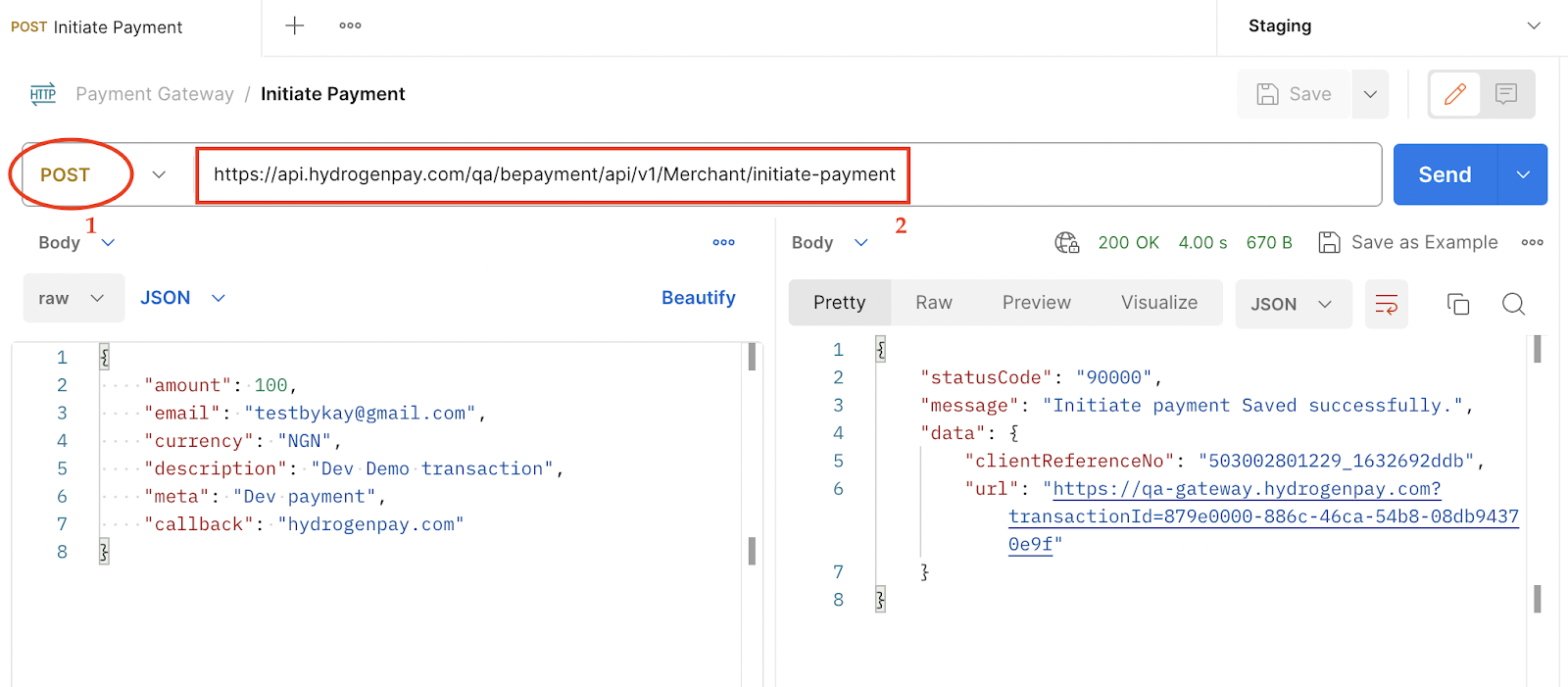The height and width of the screenshot is (687, 1568).
Task: Click the "hydrogenpay.com" callback value
Action: pos(370,524)
